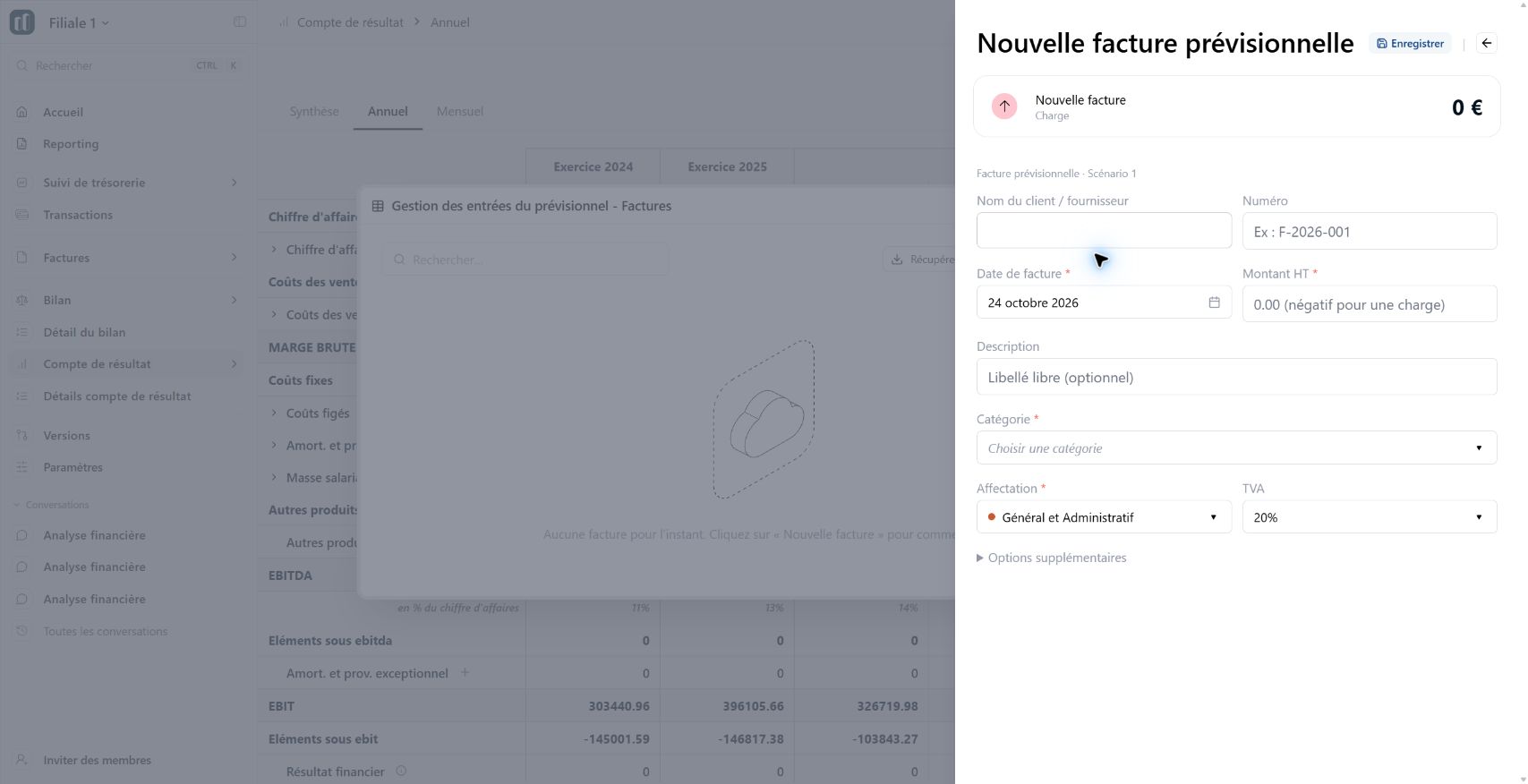Click the info icon next to Résultat financier
This screenshot has width=1528, height=784.
tap(401, 771)
